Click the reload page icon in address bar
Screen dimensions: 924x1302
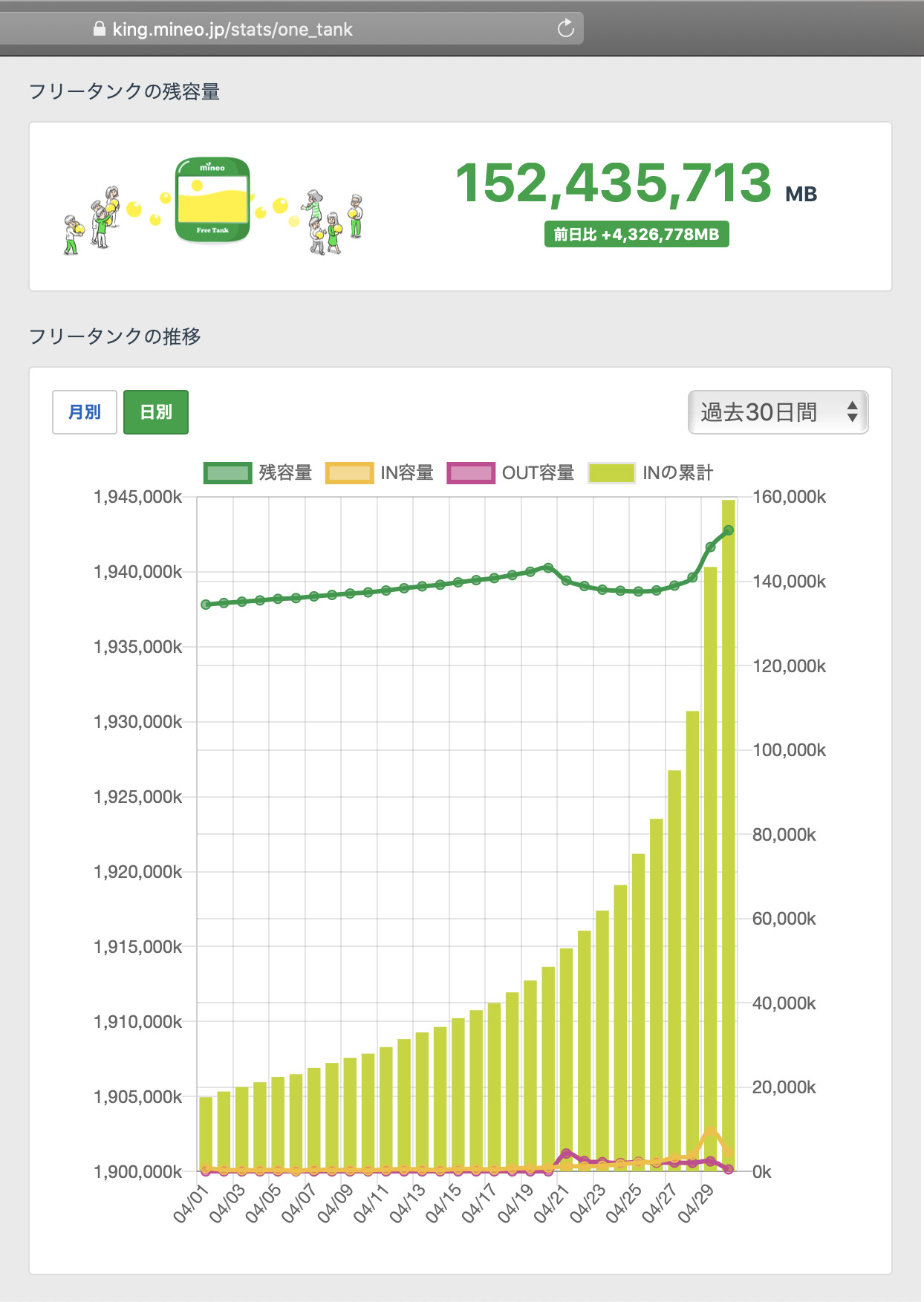pos(565,29)
